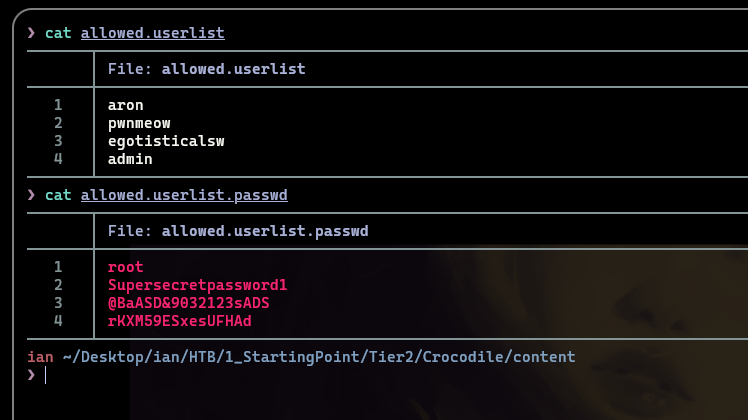Viewport: 748px width, 420px height.
Task: Click password 'rKXM59ESxesUFHAd'
Action: click(x=179, y=321)
